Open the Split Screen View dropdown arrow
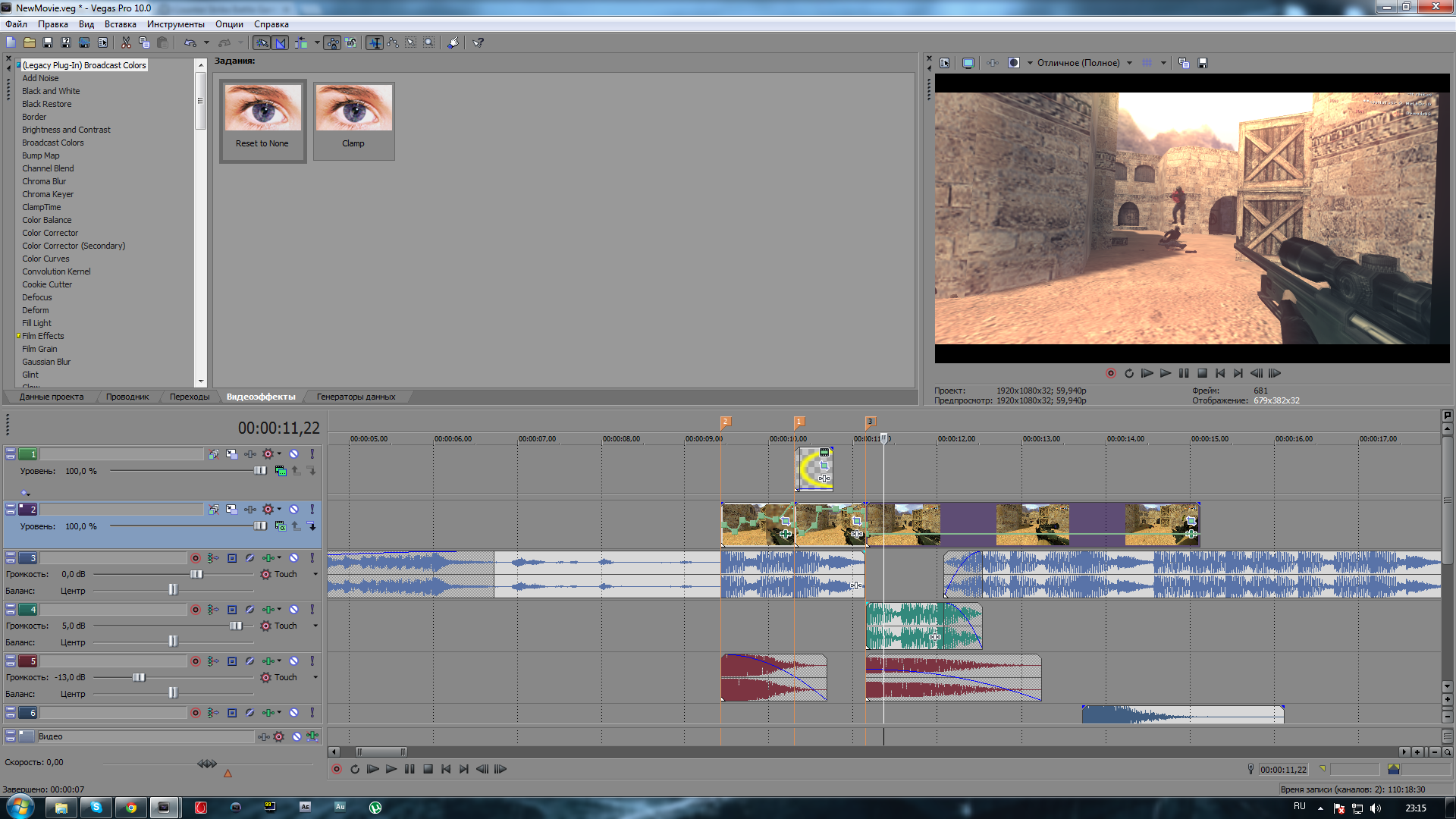This screenshot has width=1456, height=819. pos(1030,63)
